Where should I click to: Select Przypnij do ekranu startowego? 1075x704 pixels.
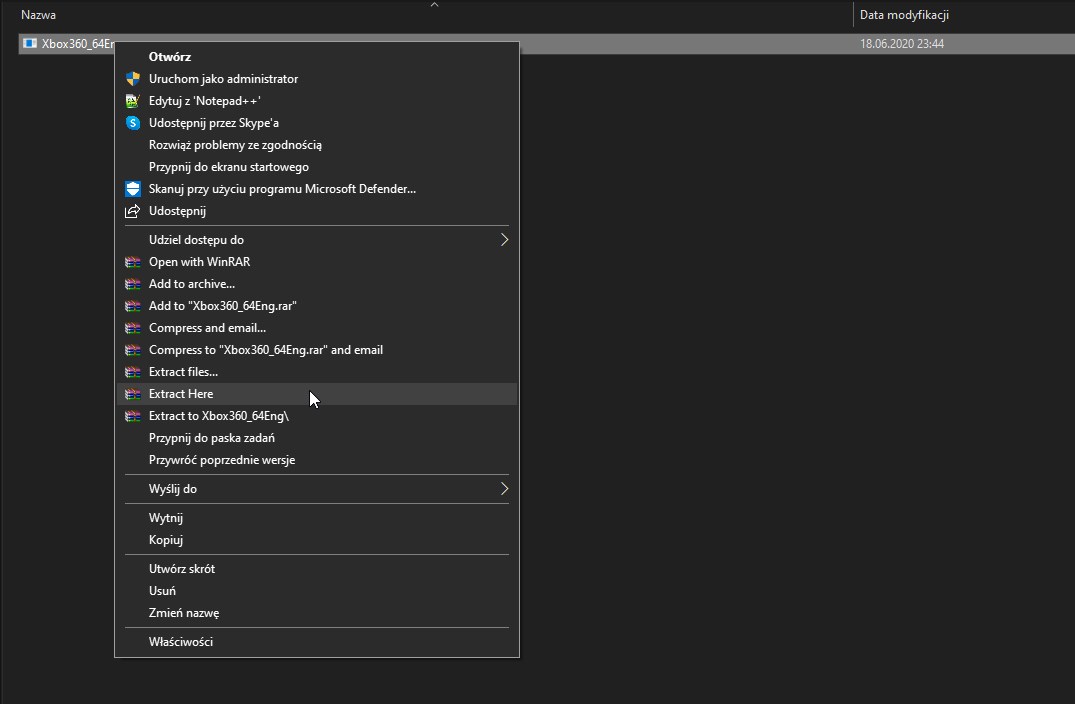point(317,167)
